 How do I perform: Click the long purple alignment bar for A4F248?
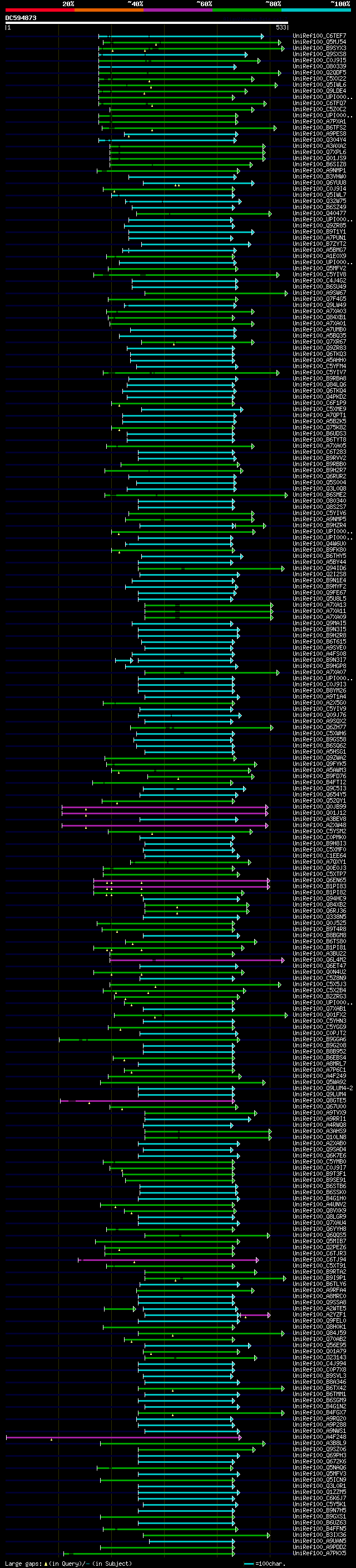pyautogui.click(x=123, y=1437)
